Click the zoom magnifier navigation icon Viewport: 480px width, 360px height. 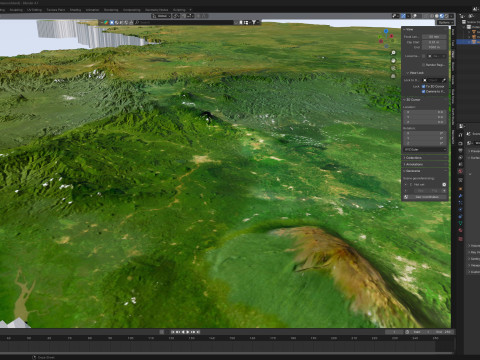[393, 53]
